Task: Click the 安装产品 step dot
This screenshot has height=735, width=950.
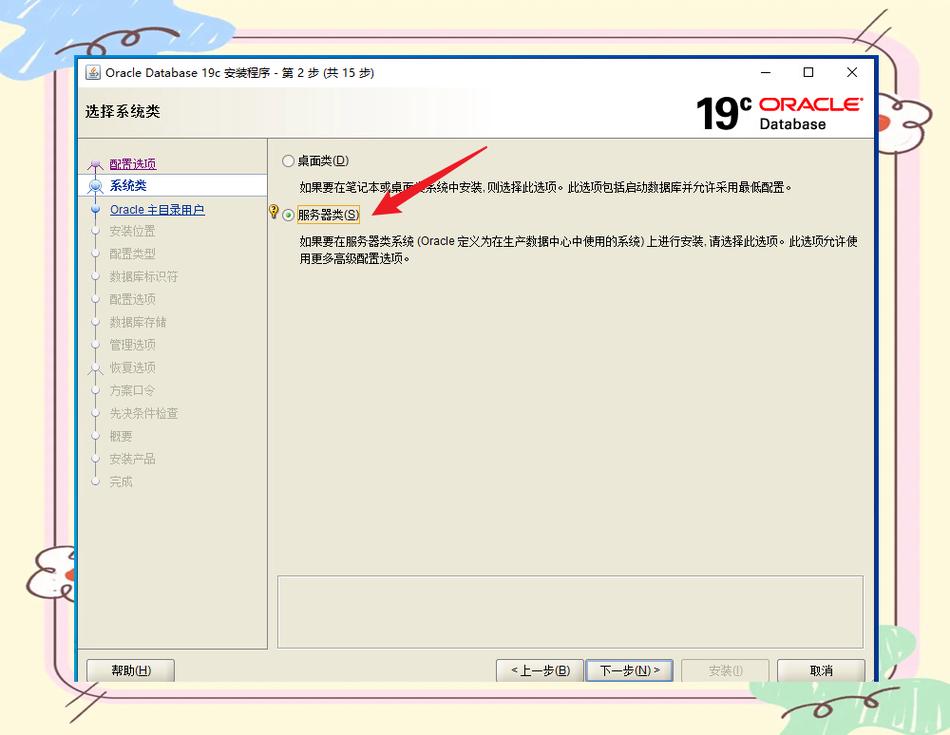Action: [x=97, y=458]
